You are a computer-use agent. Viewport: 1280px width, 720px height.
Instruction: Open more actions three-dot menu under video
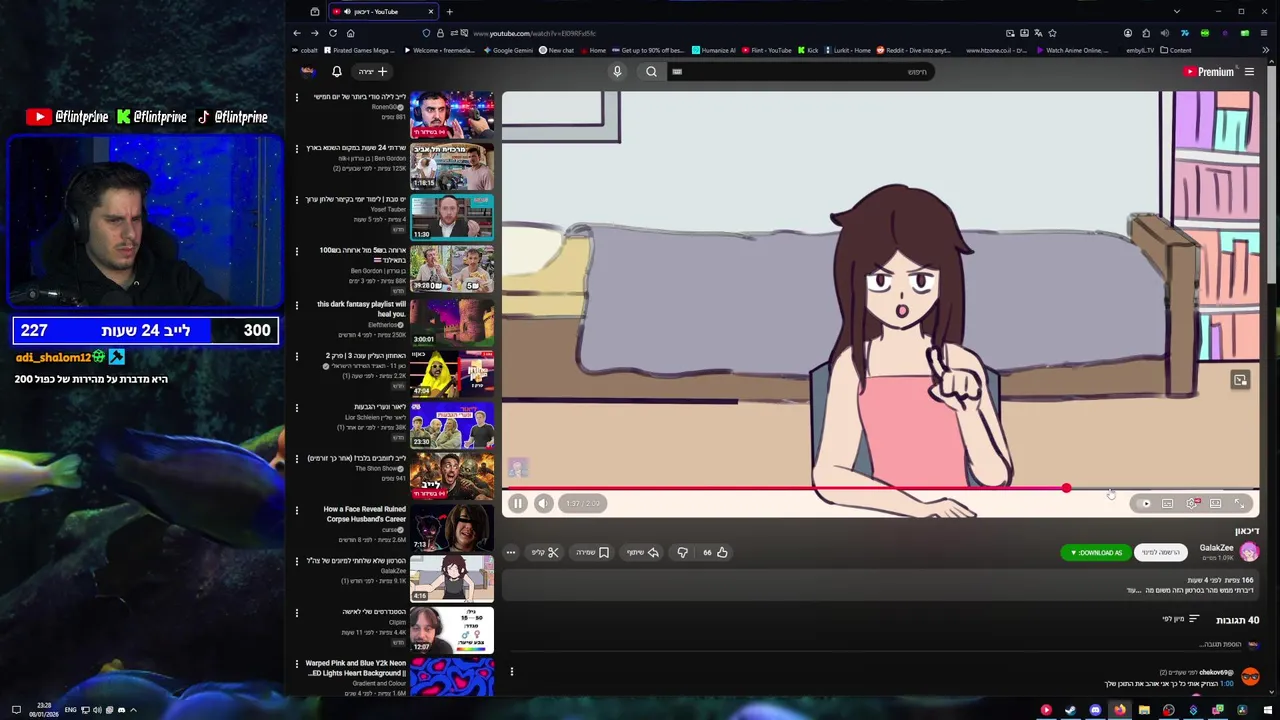coord(510,552)
